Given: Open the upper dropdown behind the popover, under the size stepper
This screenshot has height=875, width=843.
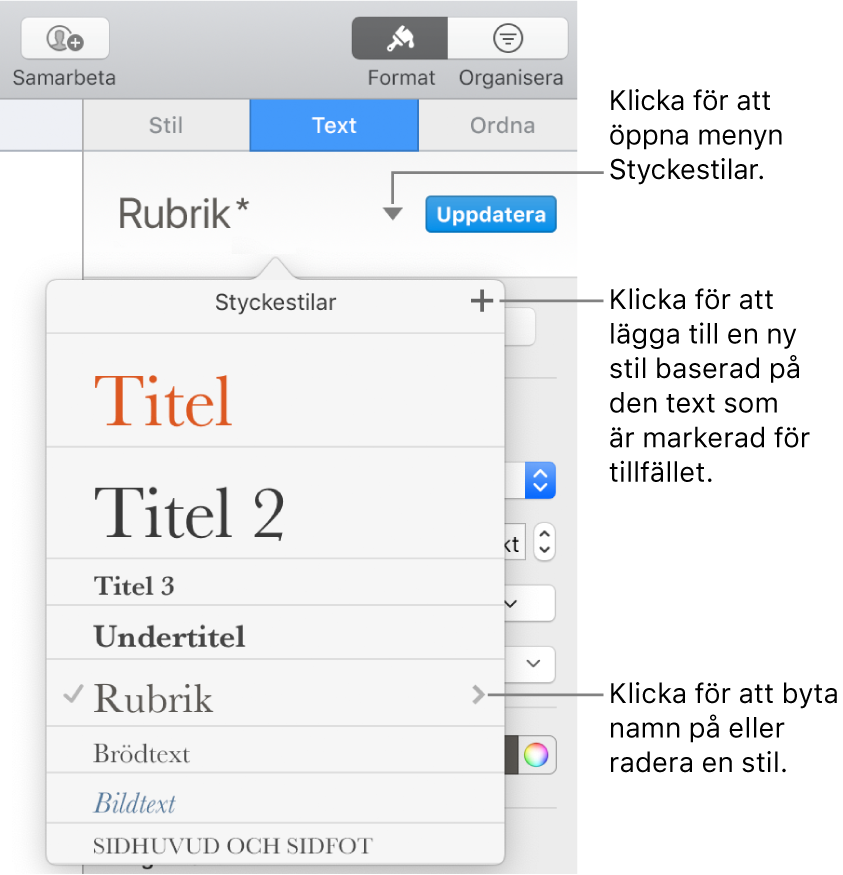Looking at the screenshot, I should (530, 603).
